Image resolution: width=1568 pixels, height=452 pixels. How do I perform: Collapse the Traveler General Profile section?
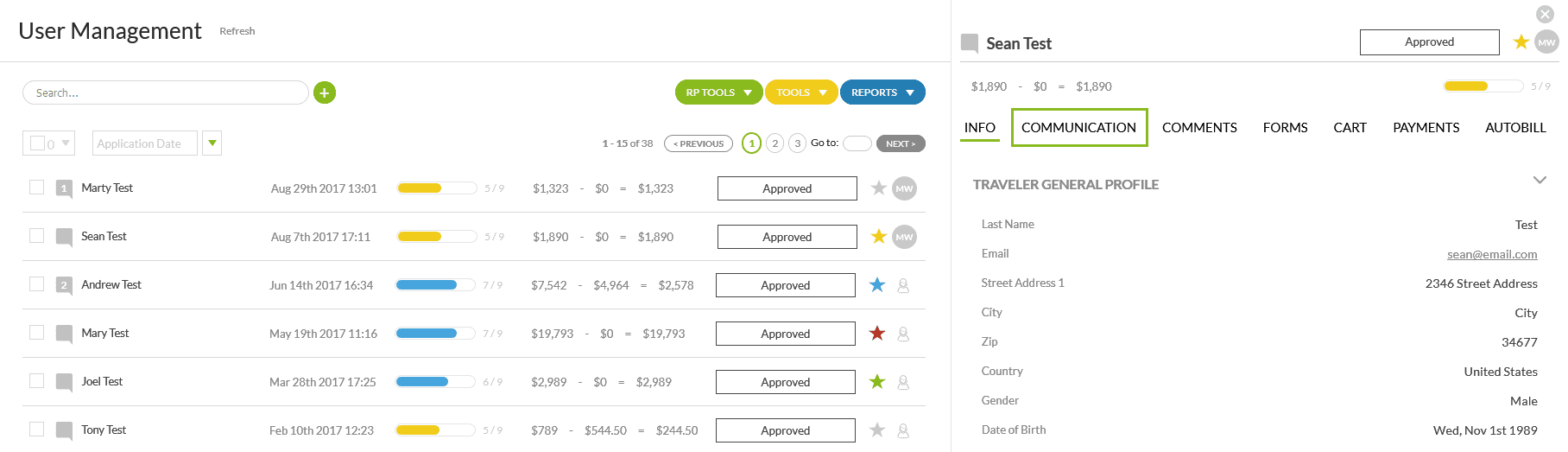pyautogui.click(x=1539, y=181)
